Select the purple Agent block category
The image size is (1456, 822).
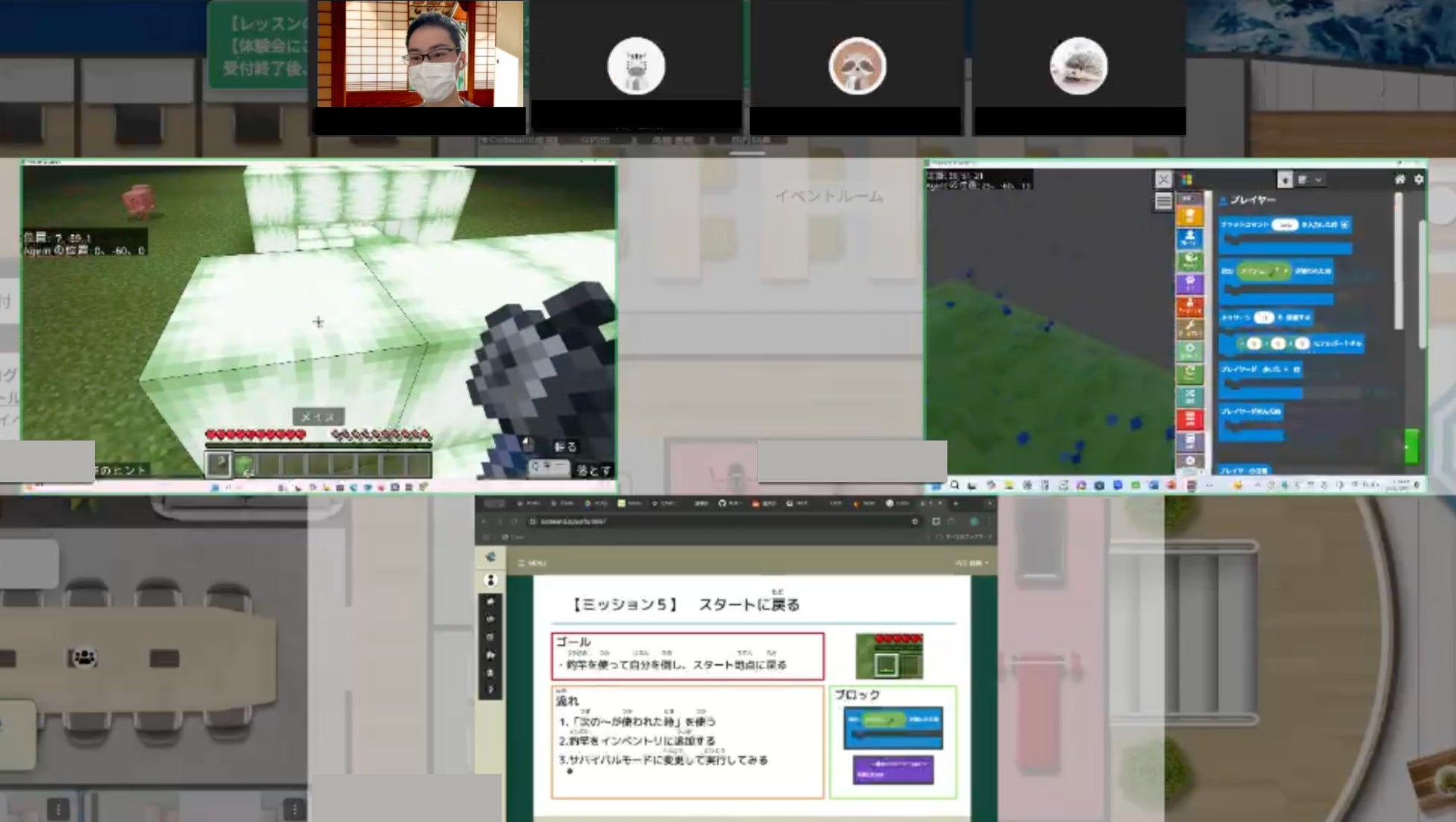[1189, 283]
